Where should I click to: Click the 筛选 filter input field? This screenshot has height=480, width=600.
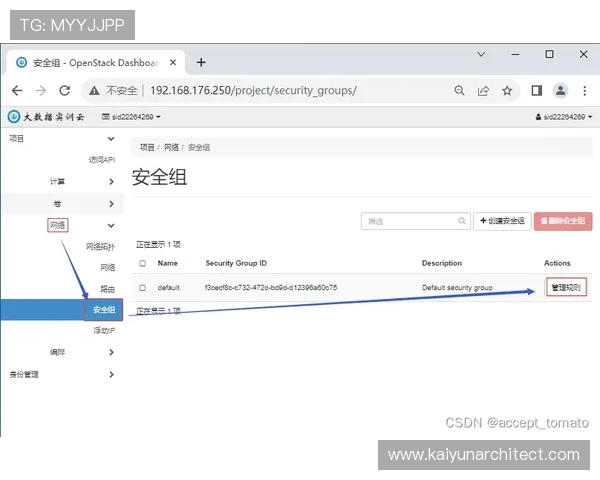pyautogui.click(x=416, y=221)
